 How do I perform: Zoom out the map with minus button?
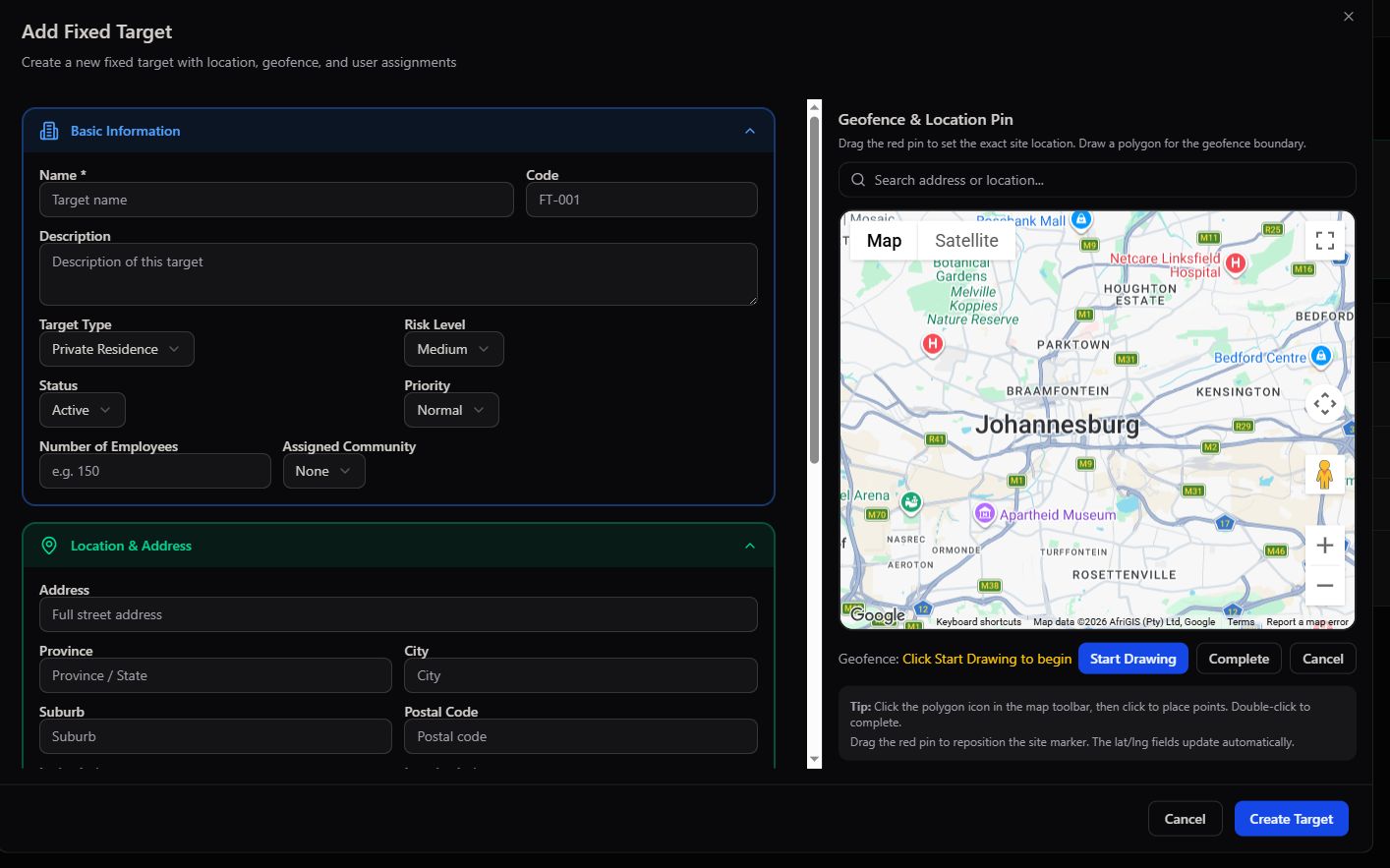coord(1324,586)
